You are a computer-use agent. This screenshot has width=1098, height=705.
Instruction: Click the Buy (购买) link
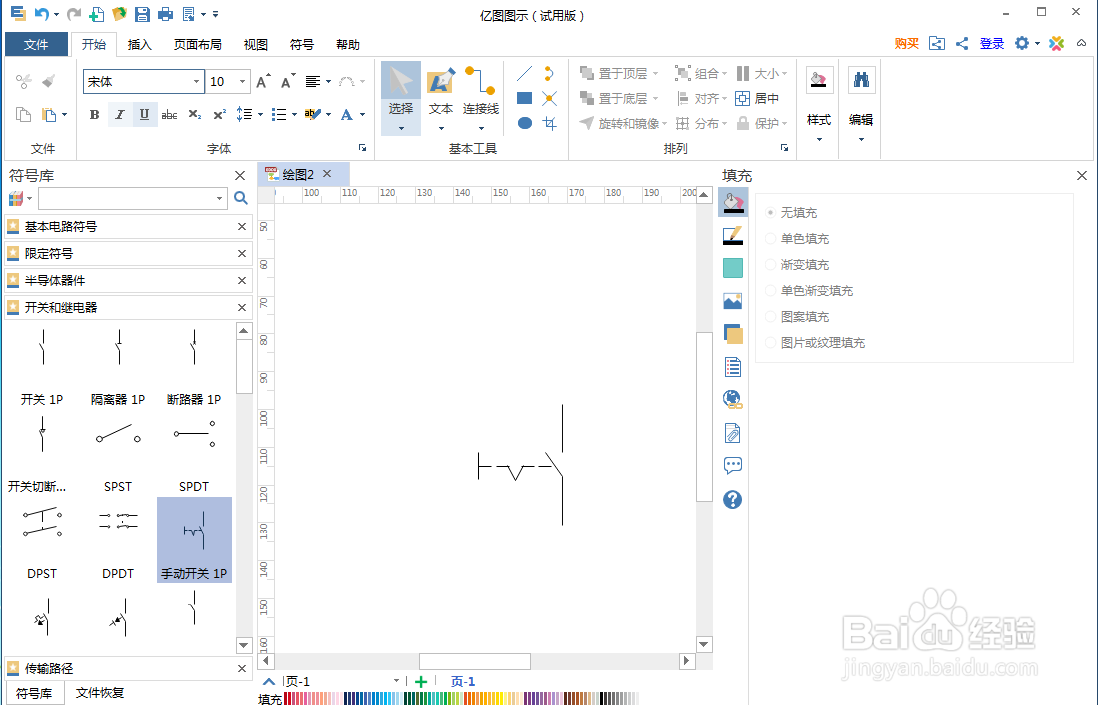tap(907, 43)
